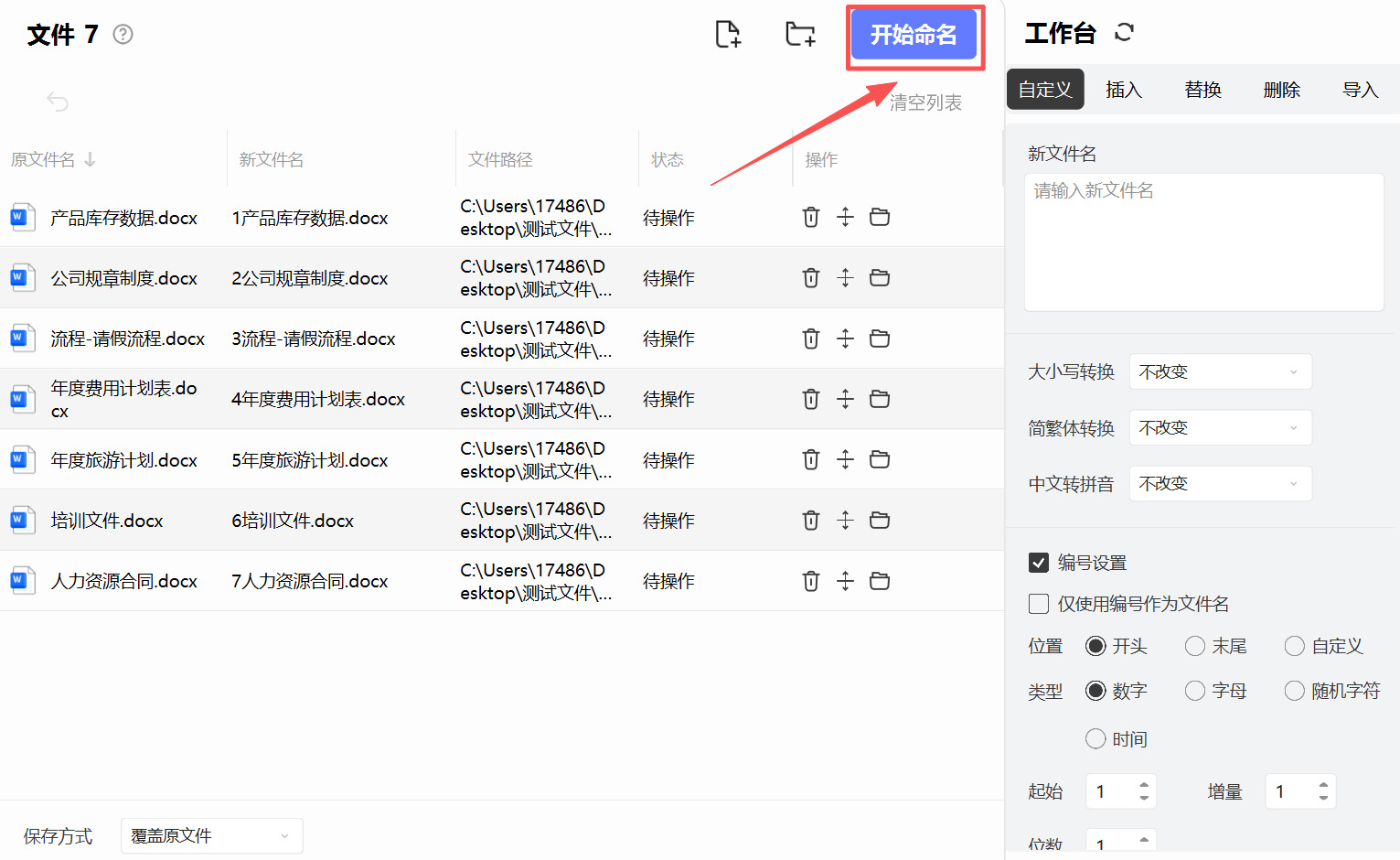Click the 开始命名 button
The image size is (1400, 860).
coord(914,35)
